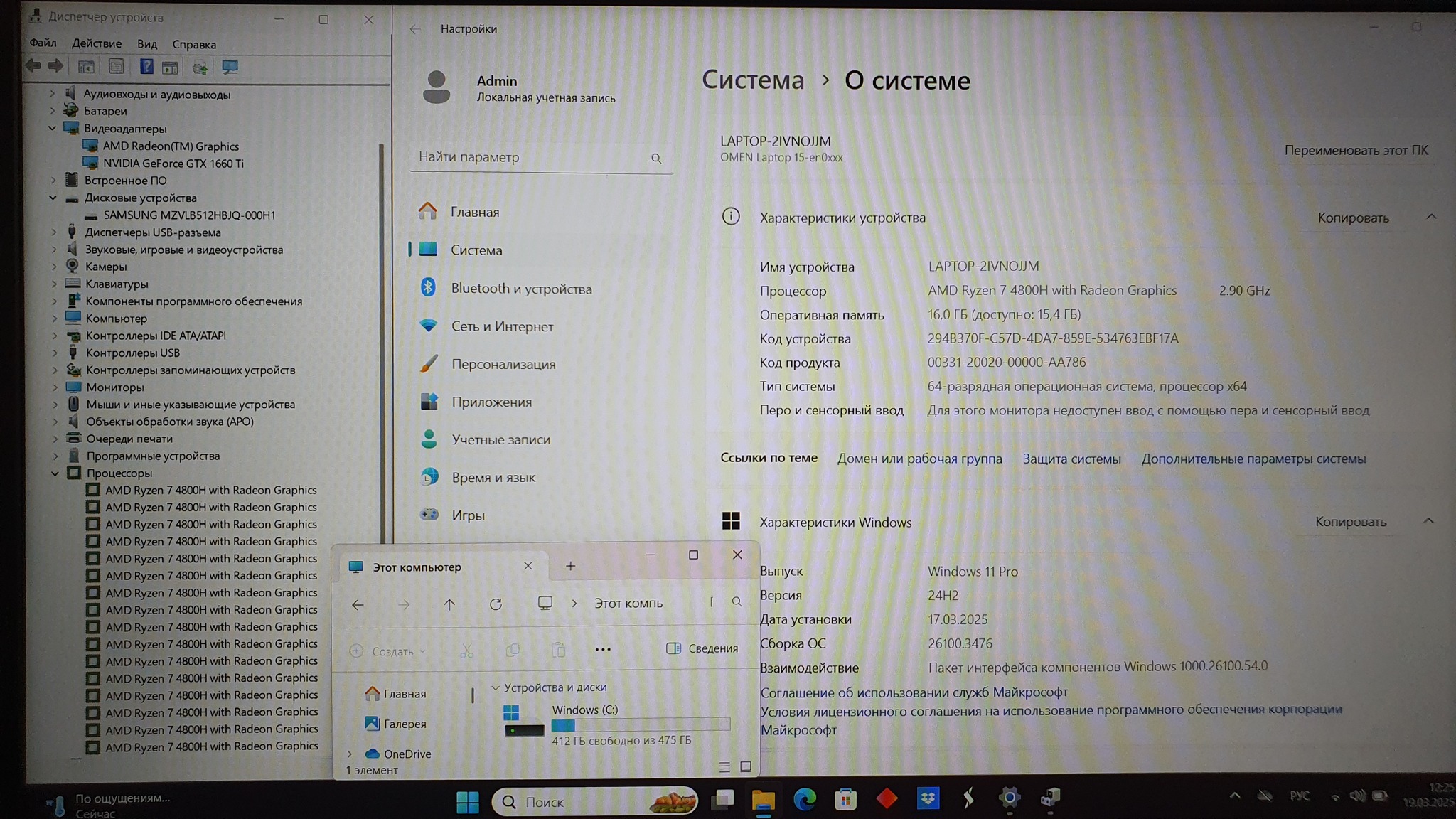Screen dimensions: 1456x819
Task: Click the Bluetooth и устройства settings icon
Action: 428,287
